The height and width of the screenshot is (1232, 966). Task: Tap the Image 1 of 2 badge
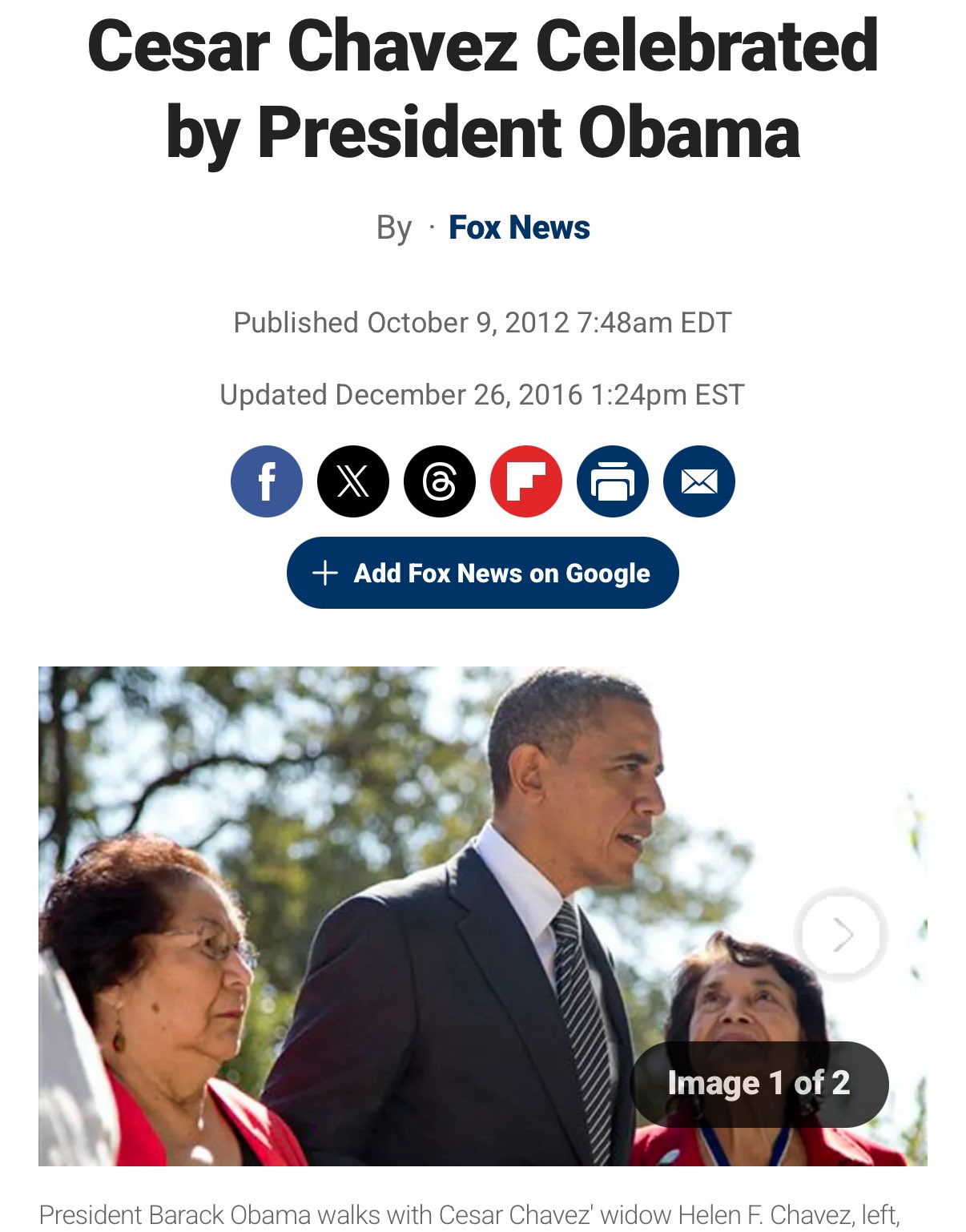click(x=759, y=1084)
